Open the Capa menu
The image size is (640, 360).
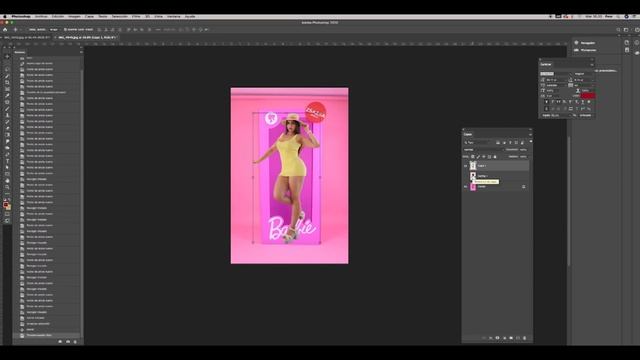coord(89,16)
